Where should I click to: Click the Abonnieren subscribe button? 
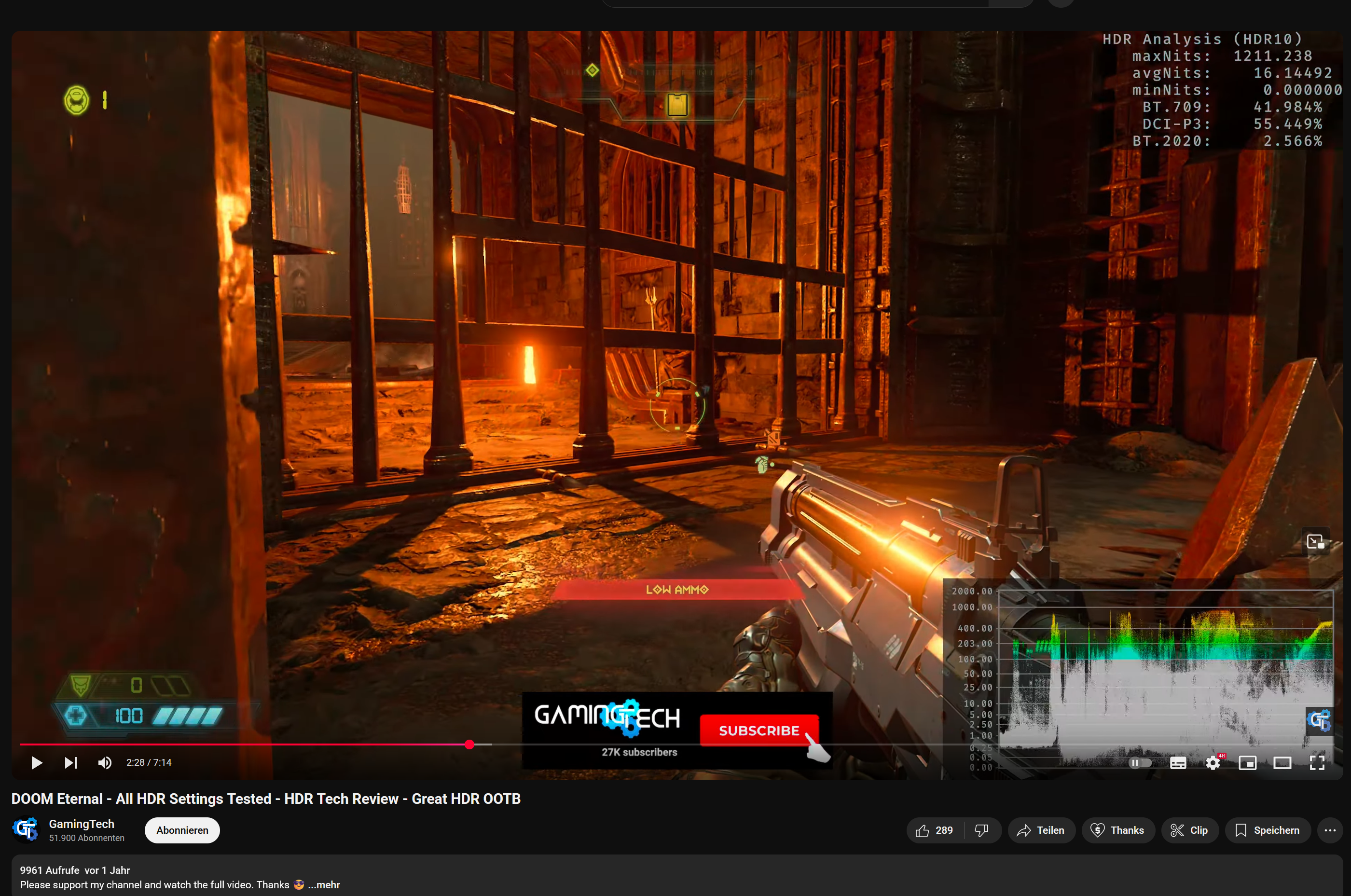182,830
